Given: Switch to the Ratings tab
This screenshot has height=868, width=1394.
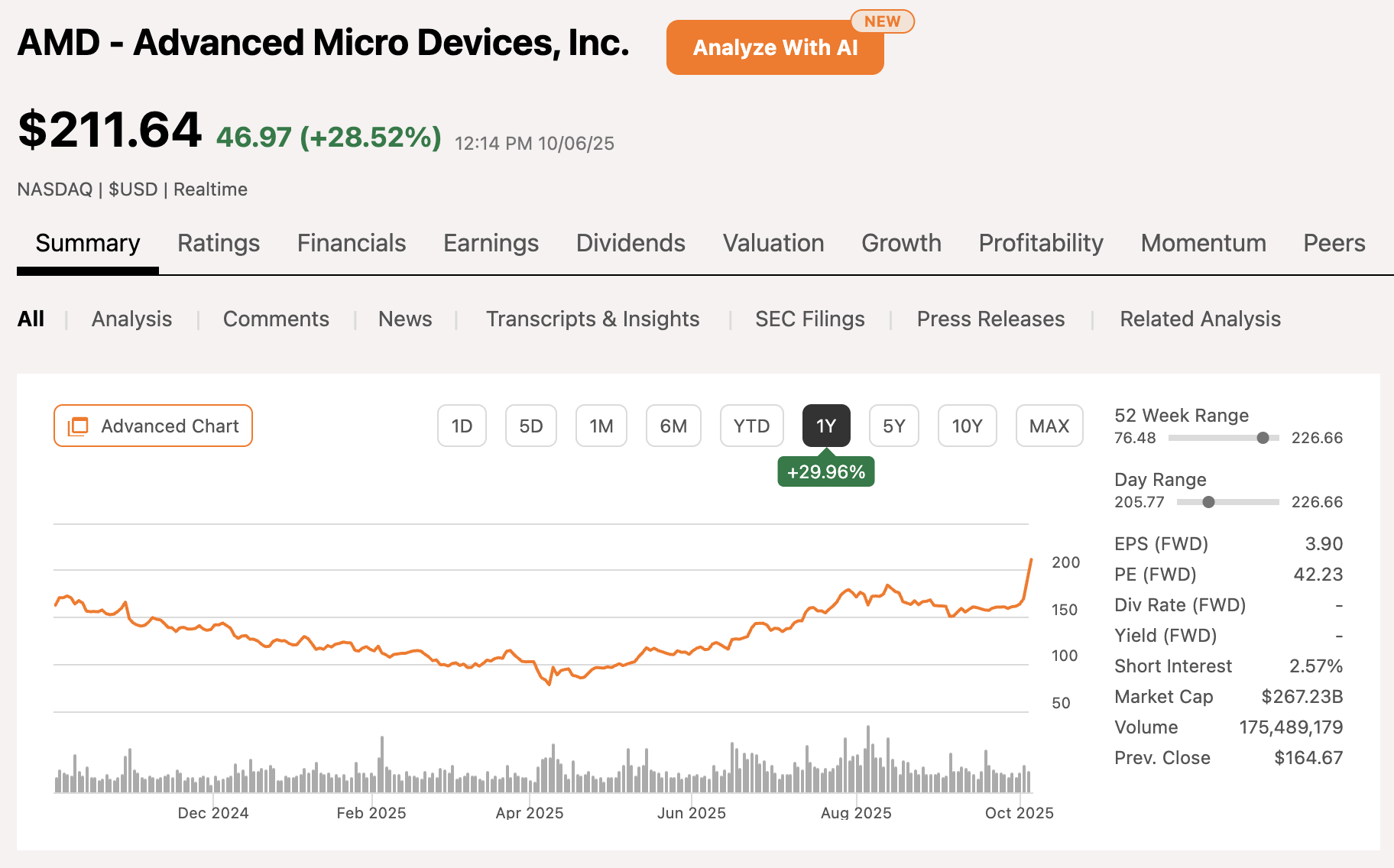Looking at the screenshot, I should (218, 243).
